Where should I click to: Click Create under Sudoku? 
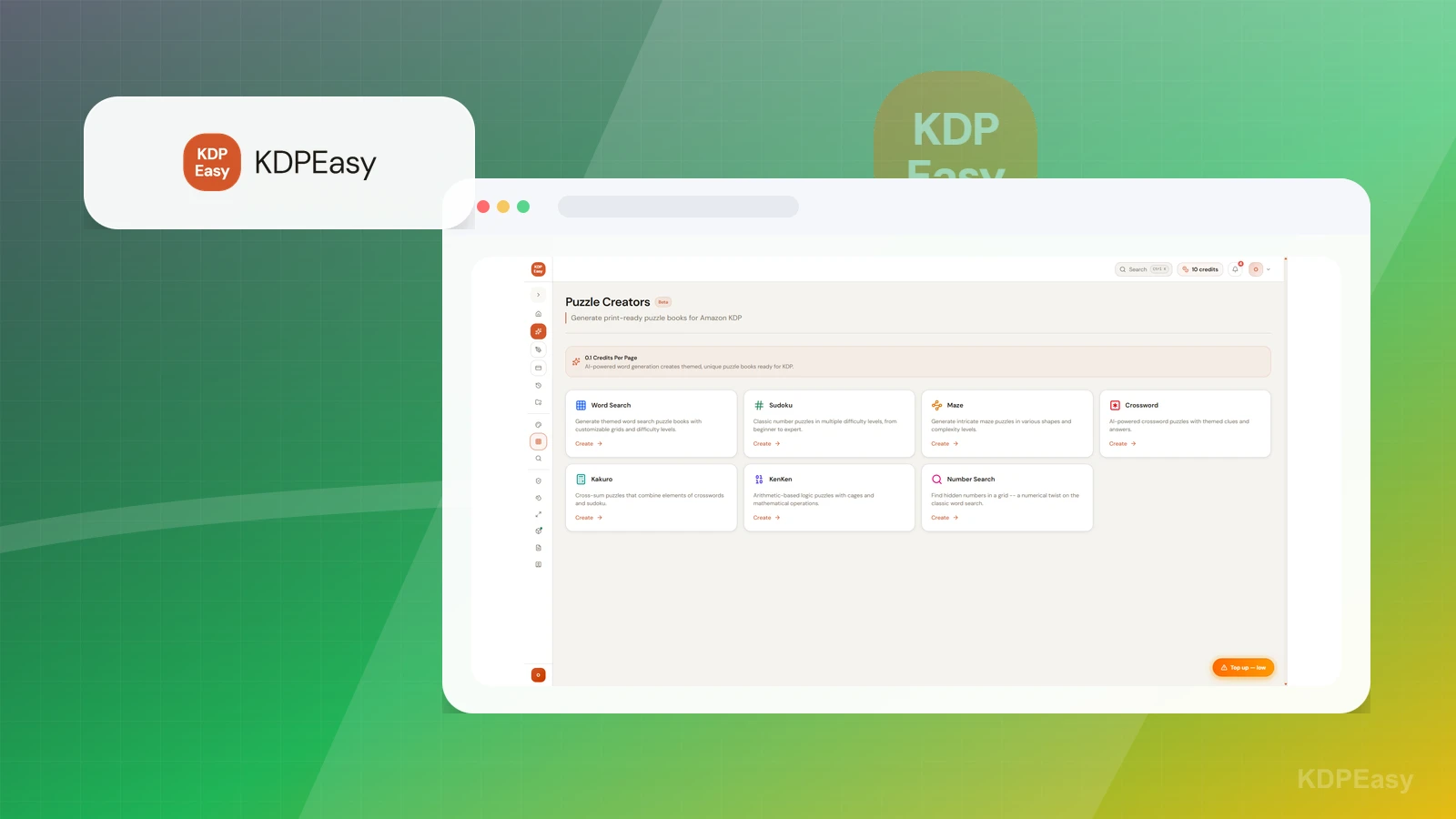point(766,444)
